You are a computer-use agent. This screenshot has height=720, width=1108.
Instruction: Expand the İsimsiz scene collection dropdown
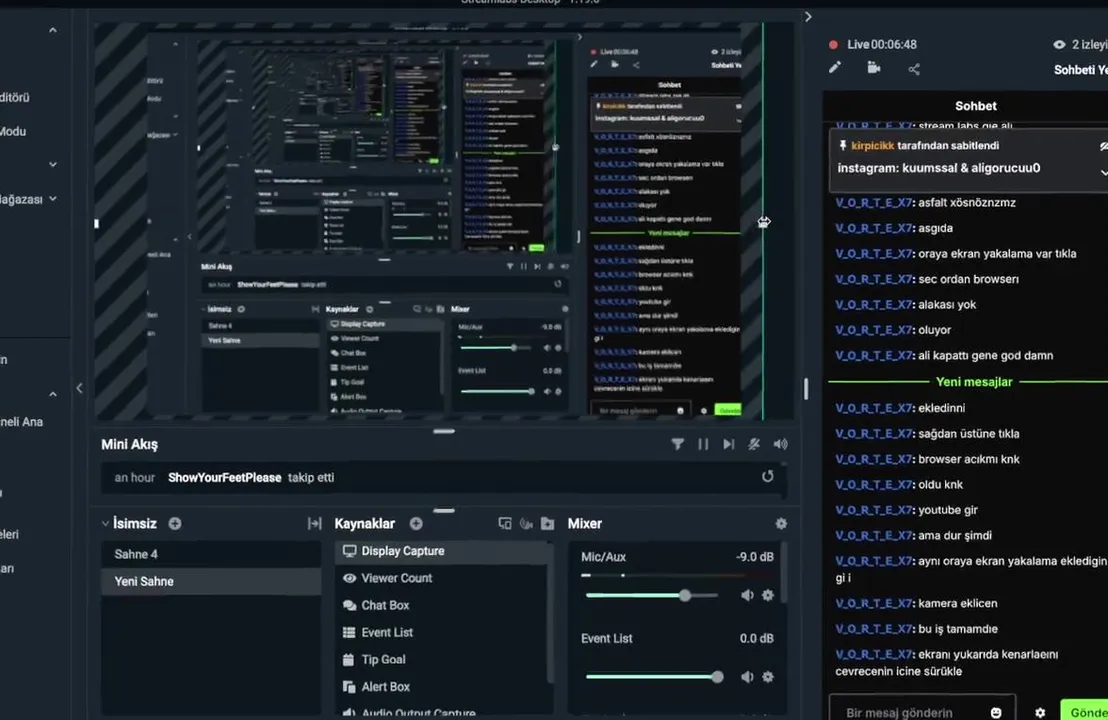pyautogui.click(x=105, y=524)
